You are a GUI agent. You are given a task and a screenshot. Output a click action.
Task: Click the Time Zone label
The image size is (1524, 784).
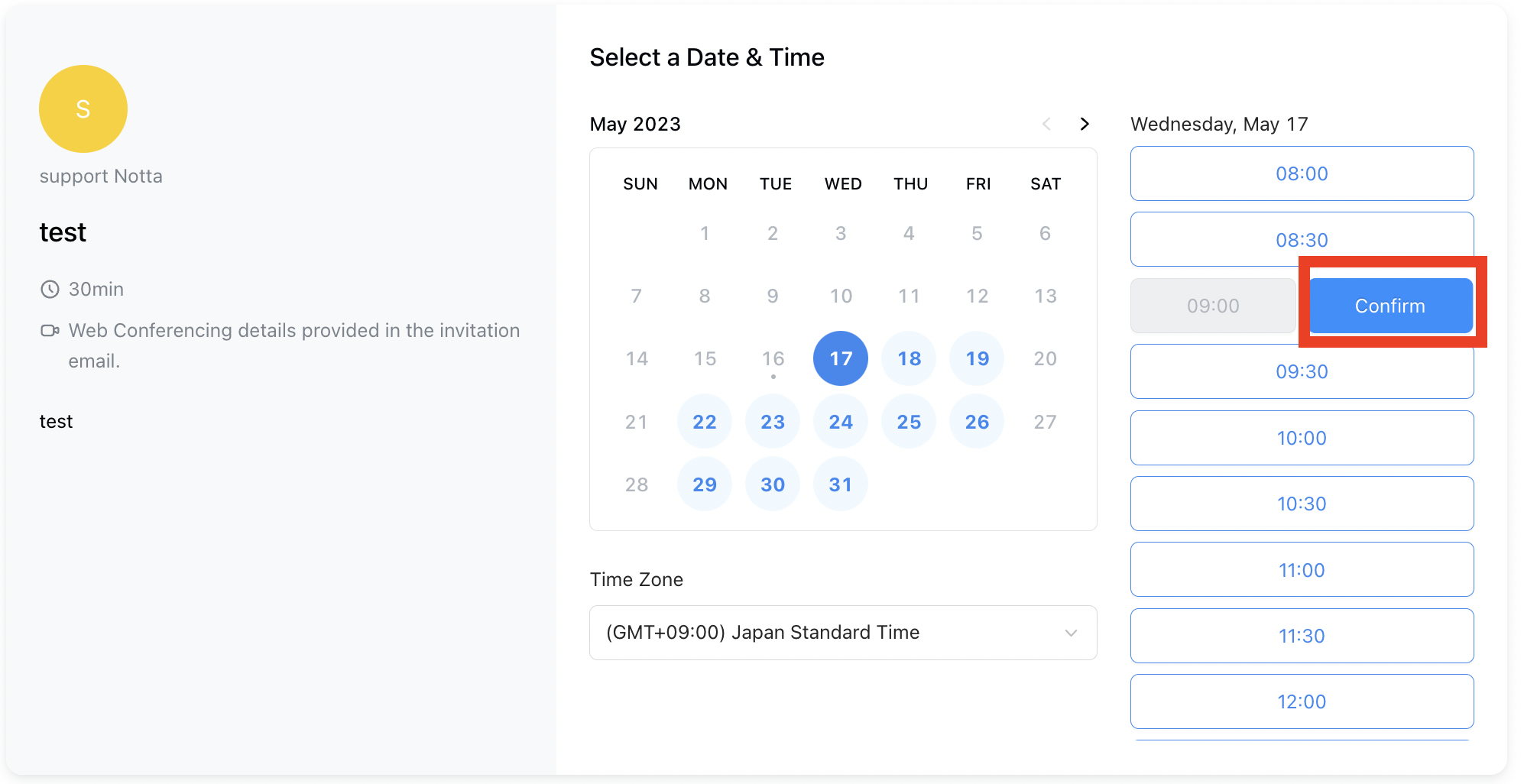tap(637, 580)
